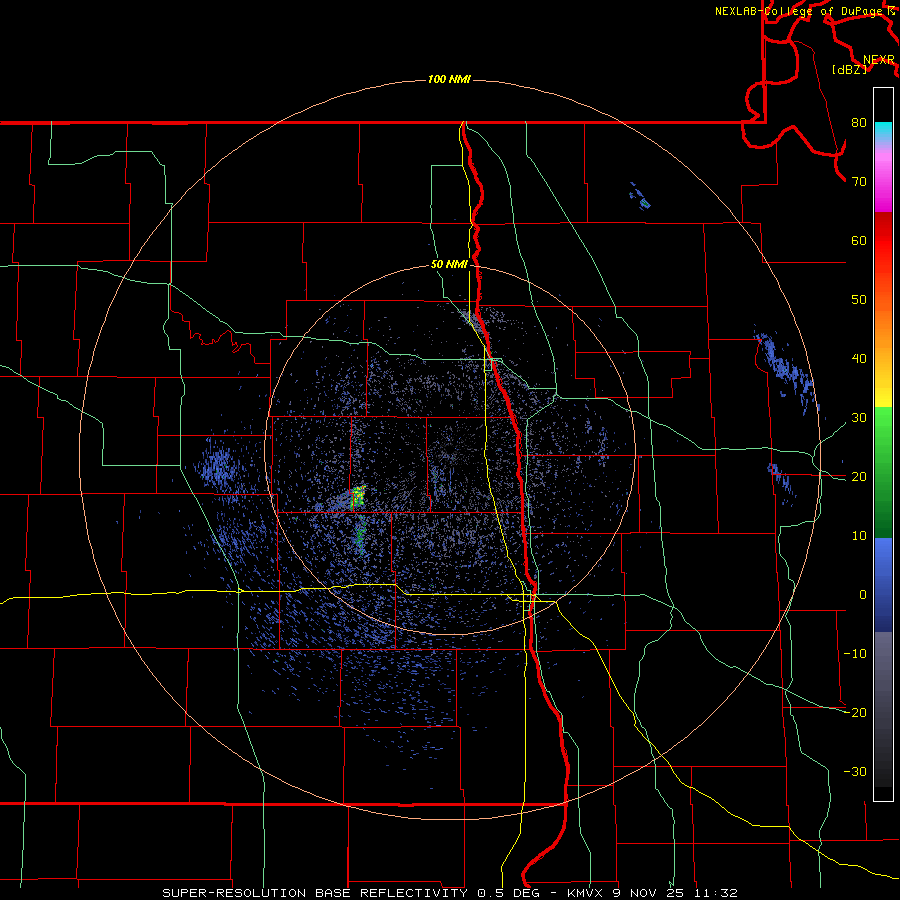The height and width of the screenshot is (900, 900).
Task: Click the [dBZ] units label
Action: 849,69
